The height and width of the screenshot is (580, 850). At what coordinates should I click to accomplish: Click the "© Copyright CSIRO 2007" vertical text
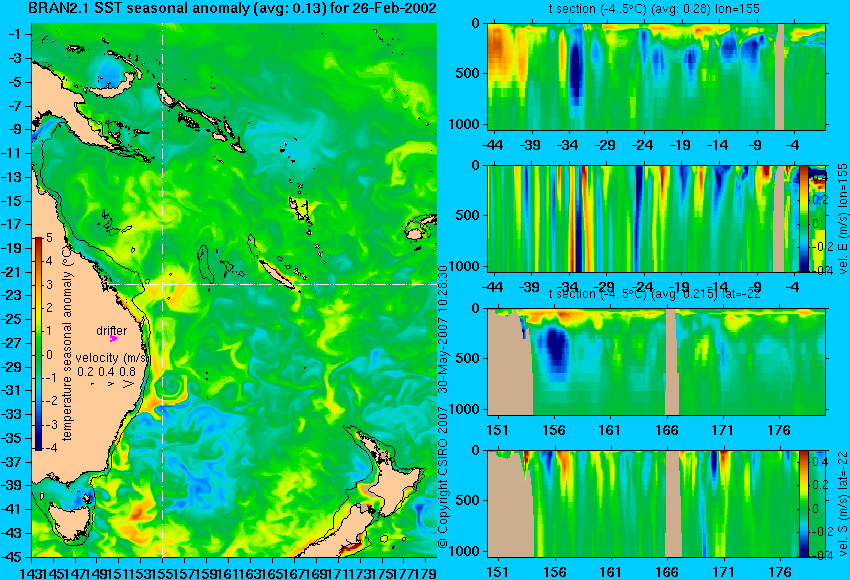tap(442, 478)
